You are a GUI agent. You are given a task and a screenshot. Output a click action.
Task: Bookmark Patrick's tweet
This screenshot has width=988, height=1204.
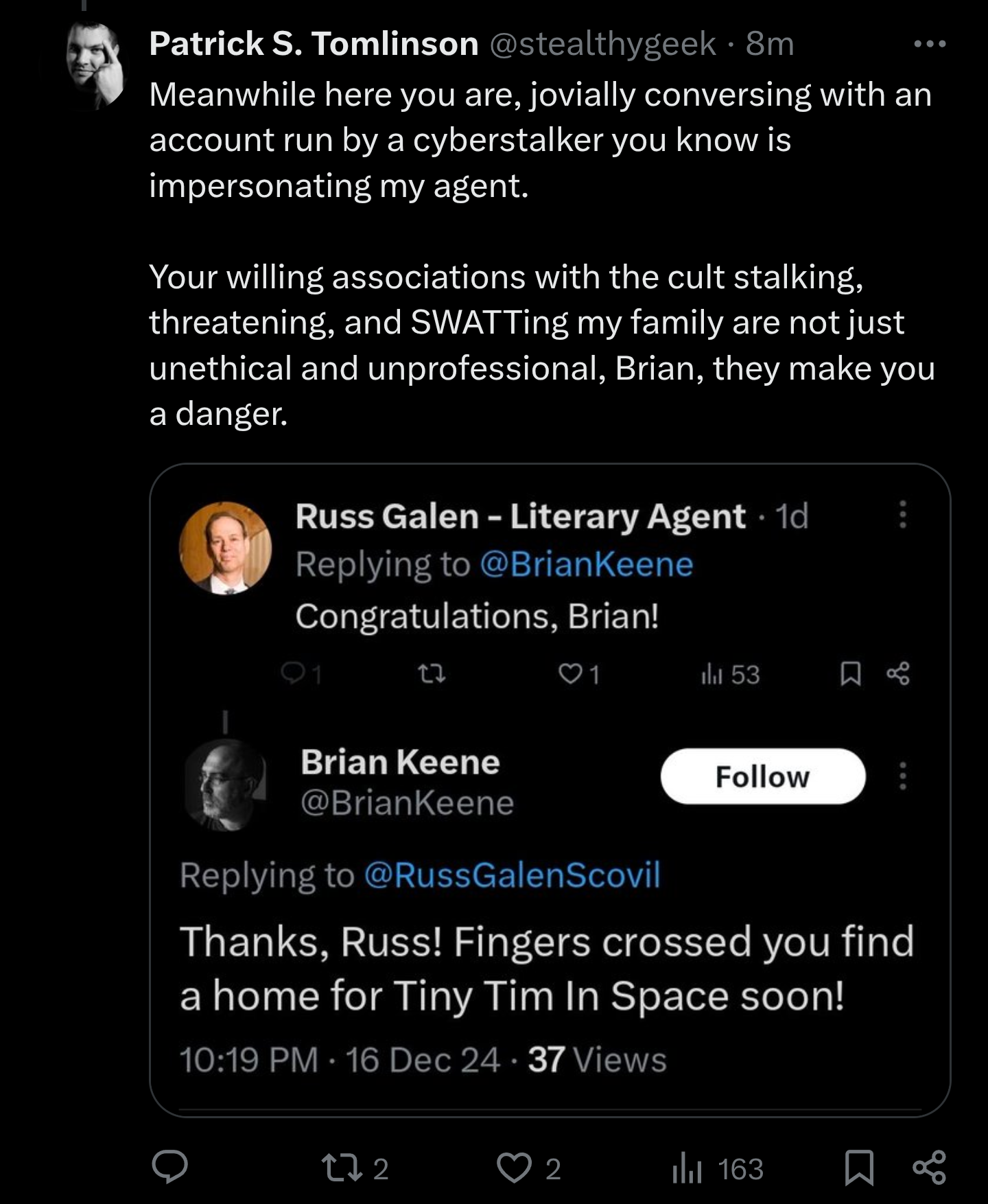coord(859,1168)
